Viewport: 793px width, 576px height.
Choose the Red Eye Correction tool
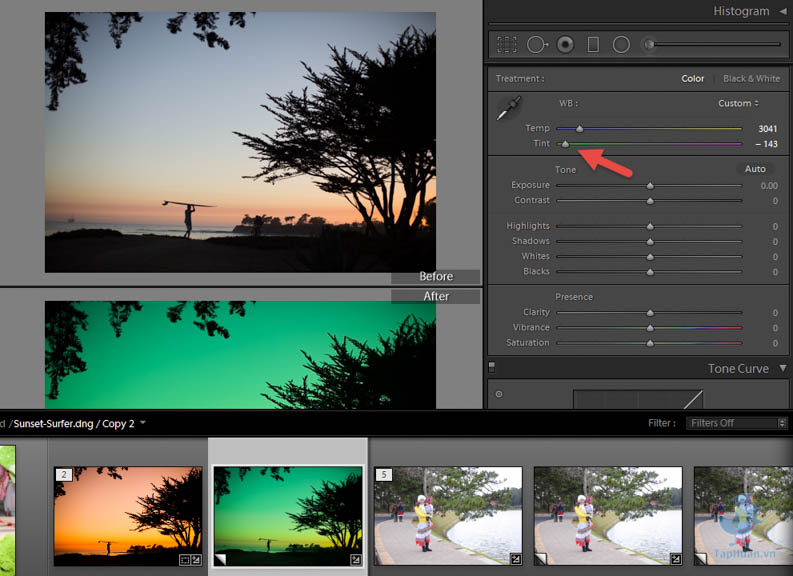(566, 44)
